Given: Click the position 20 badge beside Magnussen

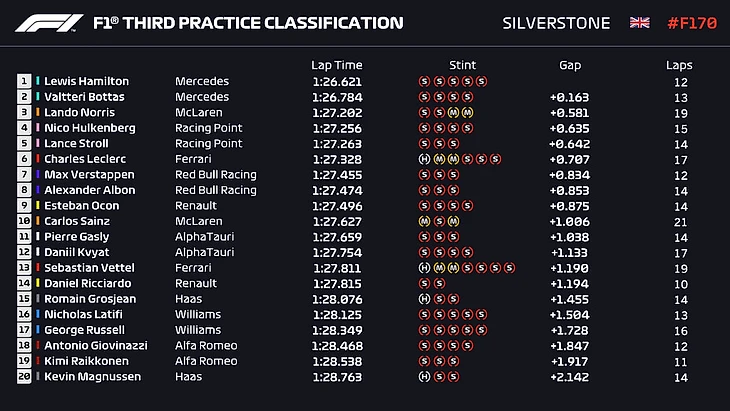Looking at the screenshot, I should (x=23, y=377).
